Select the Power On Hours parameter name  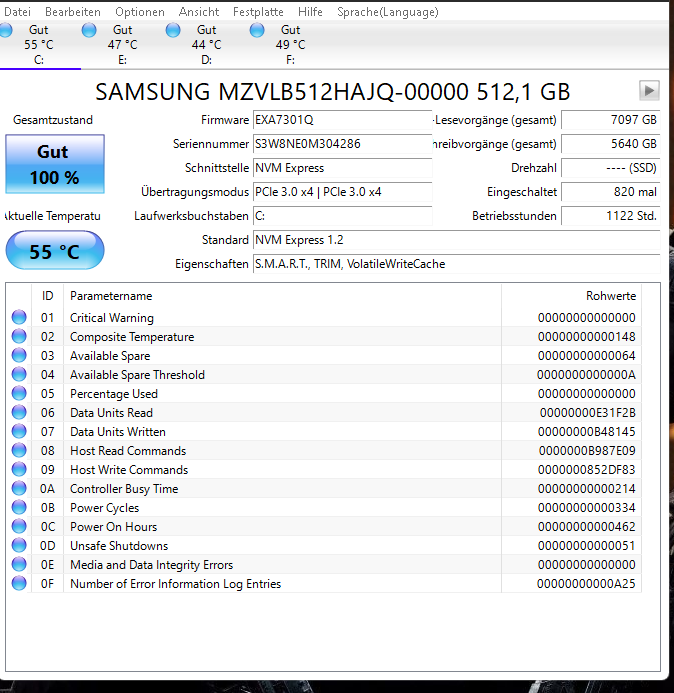[114, 527]
